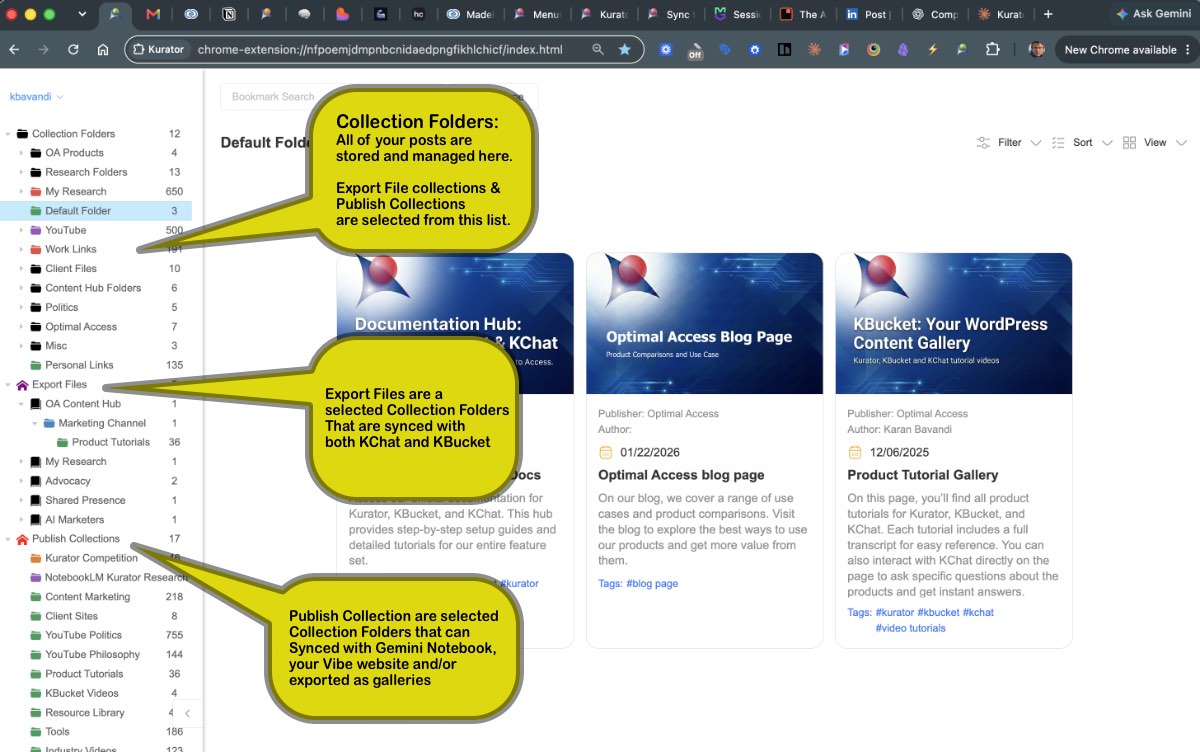Click the calendar icon next to 01/22/2026
This screenshot has width=1200, height=752.
(605, 452)
